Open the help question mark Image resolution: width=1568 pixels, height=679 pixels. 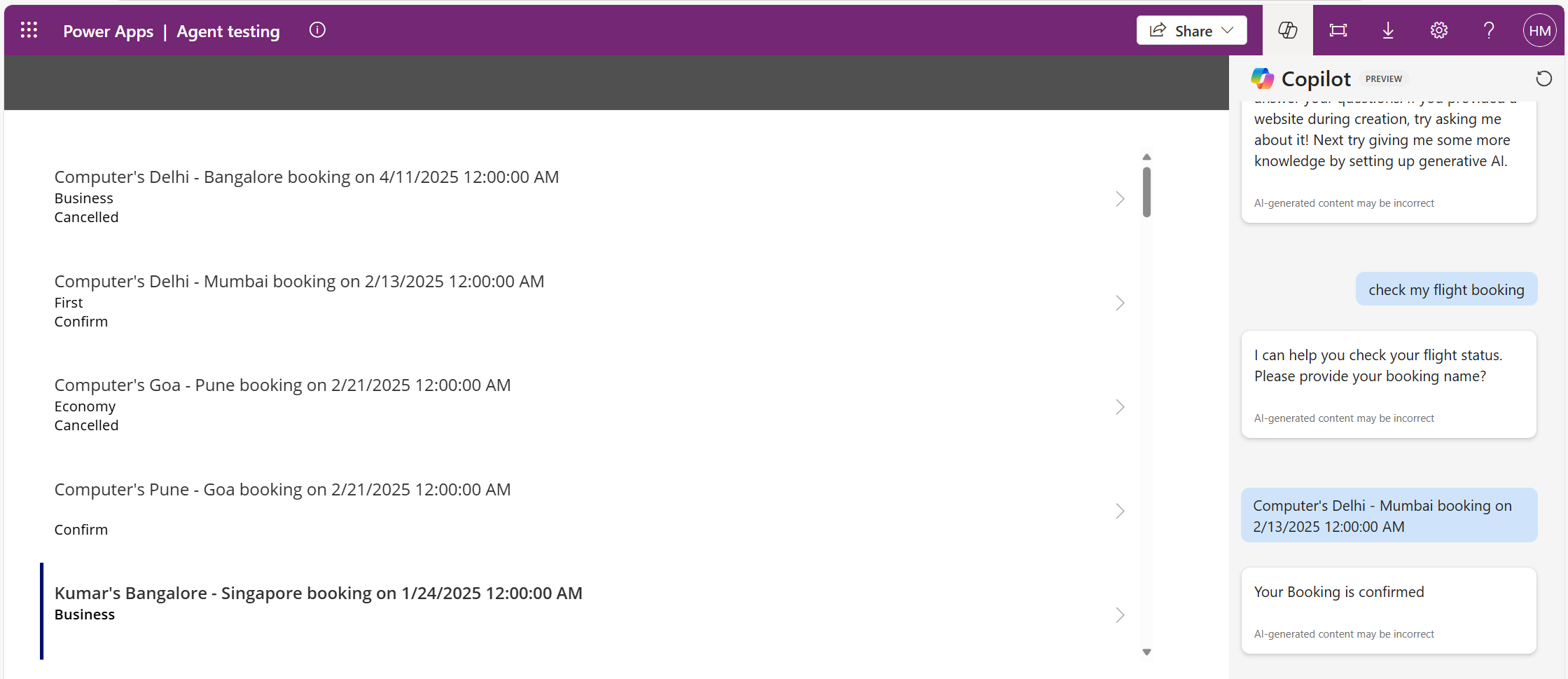pyautogui.click(x=1489, y=30)
